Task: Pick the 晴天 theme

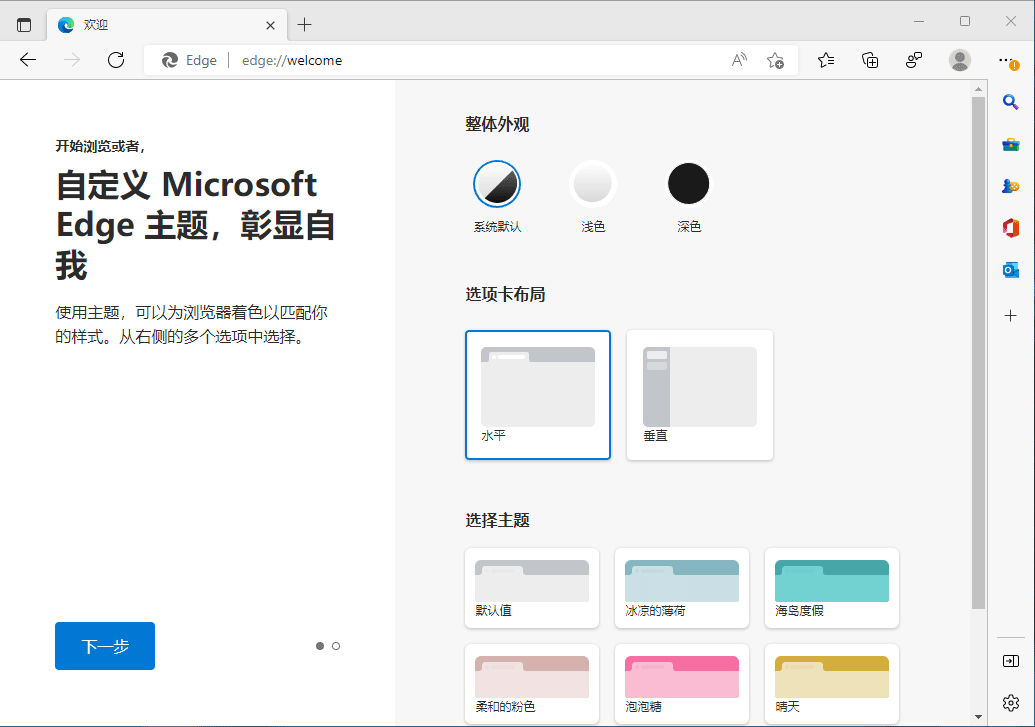Action: (x=832, y=684)
